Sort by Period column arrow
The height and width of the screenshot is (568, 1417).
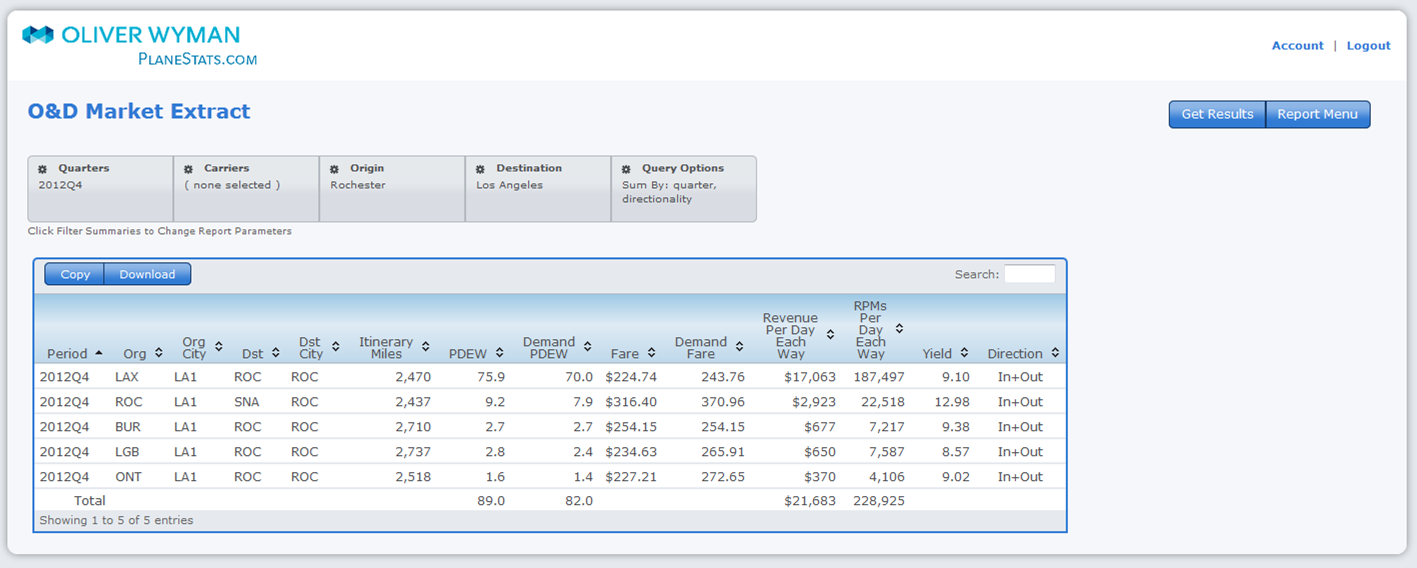99,353
